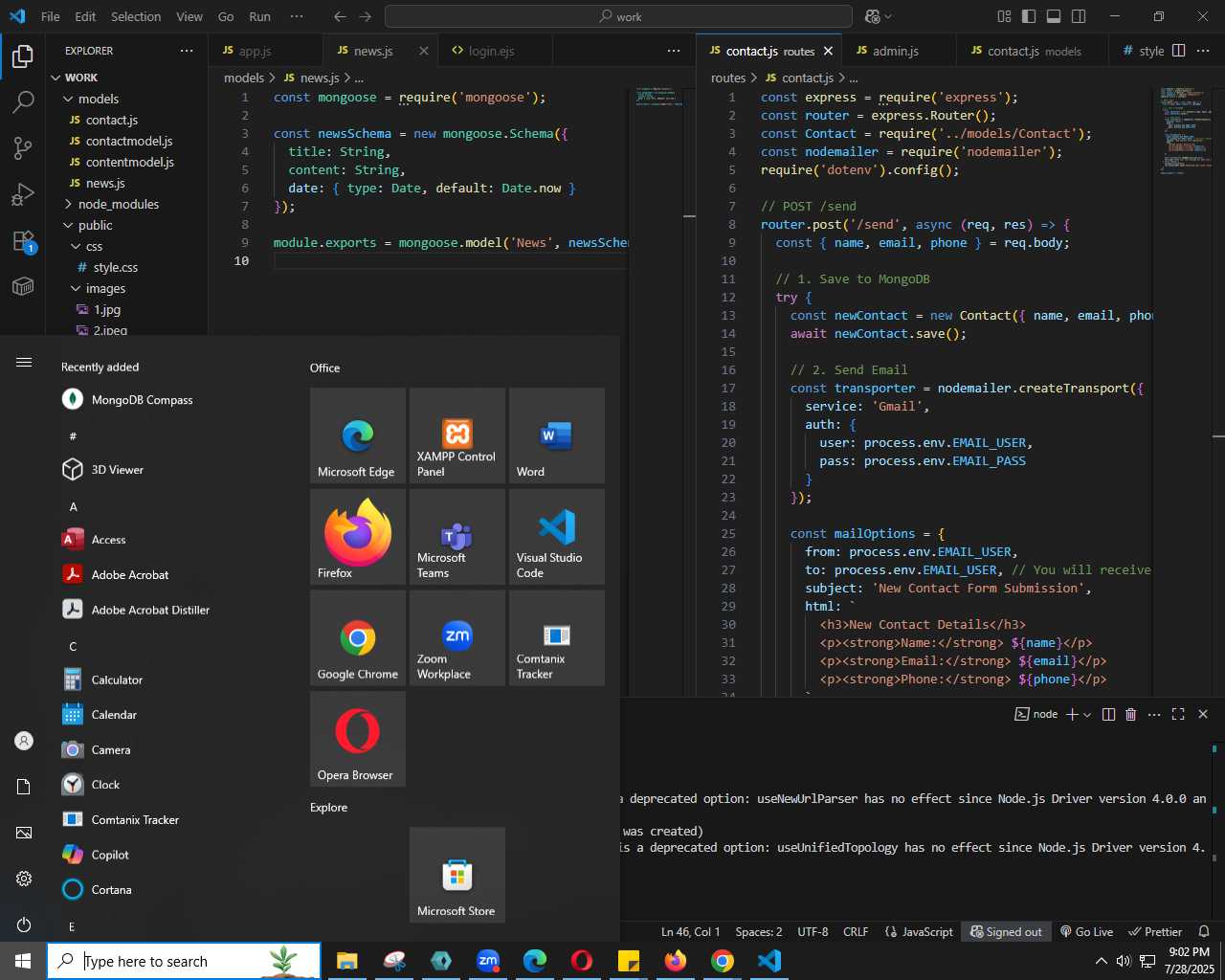Launch the Firefox tile
The height and width of the screenshot is (980, 1225).
(358, 537)
